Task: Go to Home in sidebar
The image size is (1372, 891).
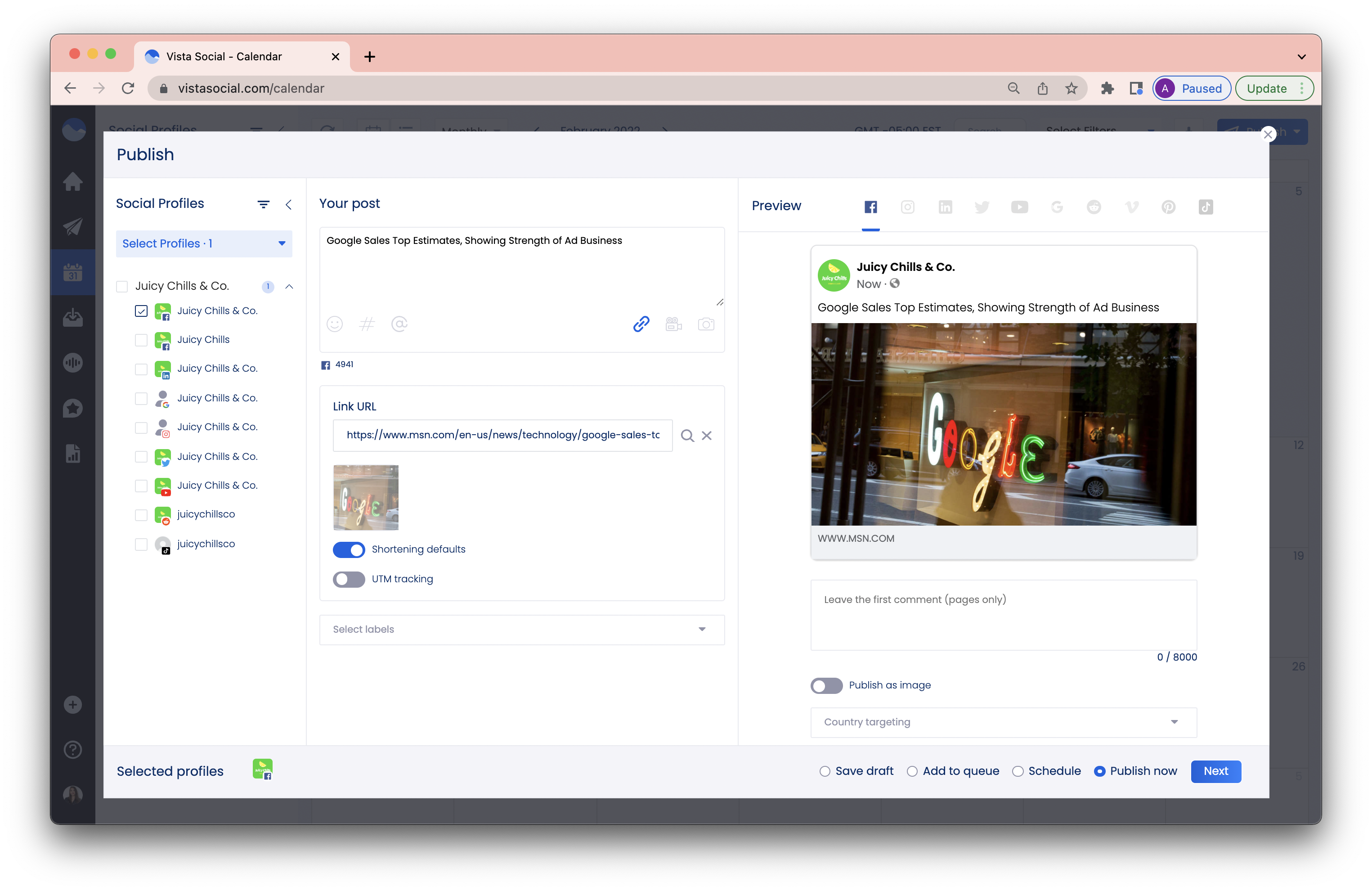Action: point(72,181)
